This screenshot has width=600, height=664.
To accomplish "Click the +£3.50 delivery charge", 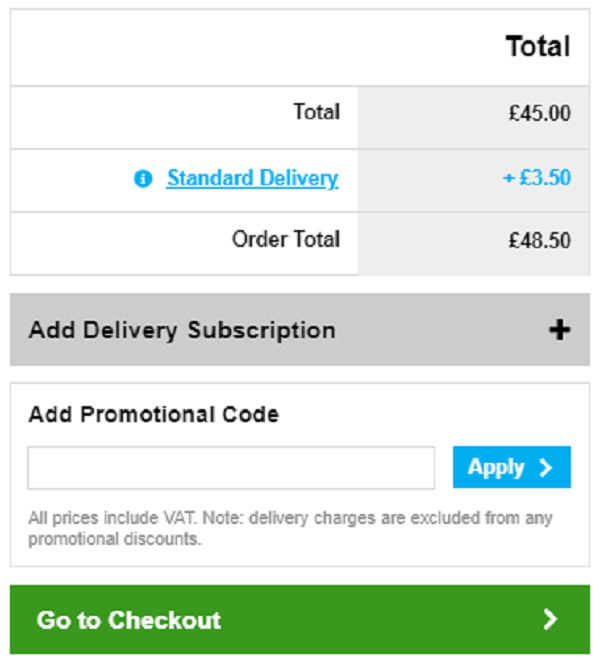I will (x=536, y=177).
